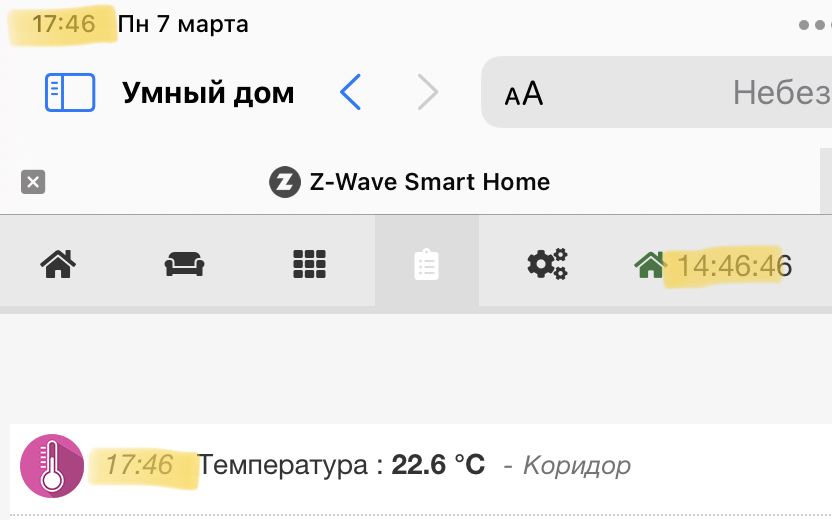This screenshot has width=832, height=520.
Task: Click the grayed forward navigation arrow
Action: 427,93
